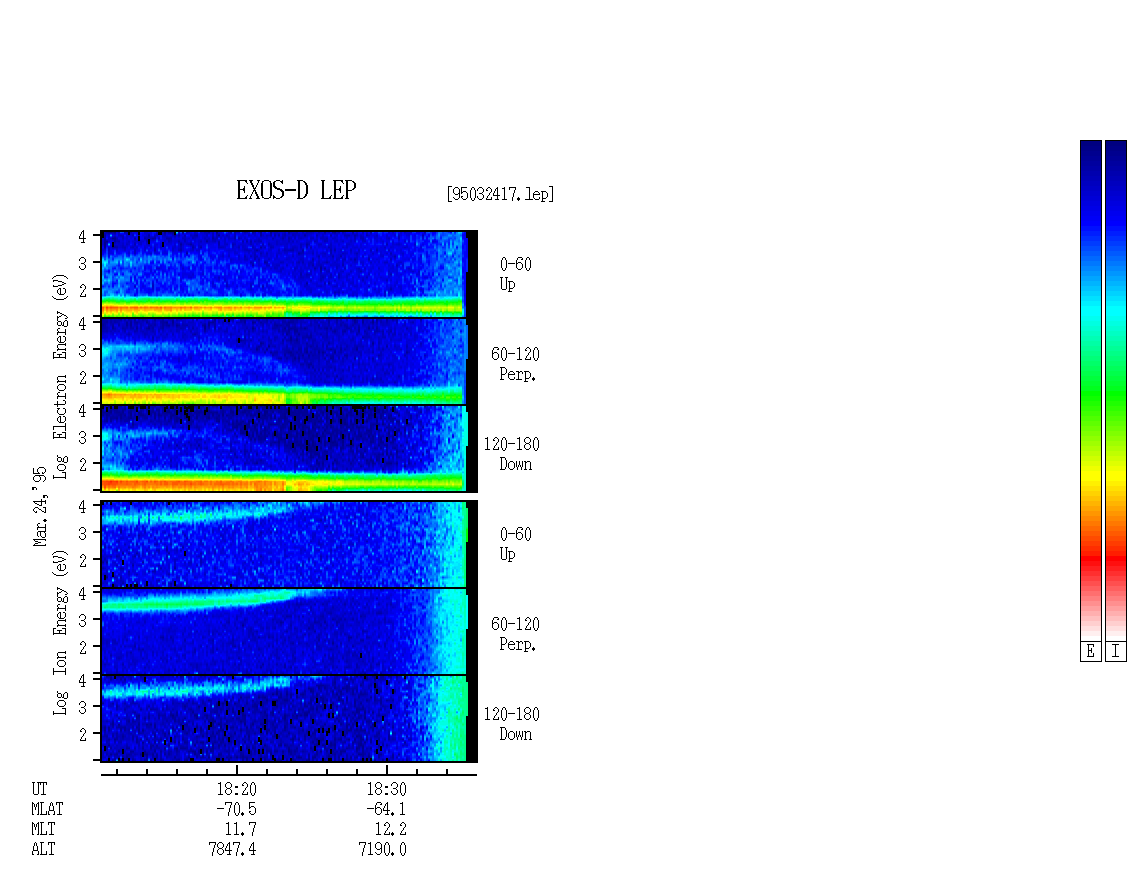Click the electron color bar above E

(x=1090, y=390)
